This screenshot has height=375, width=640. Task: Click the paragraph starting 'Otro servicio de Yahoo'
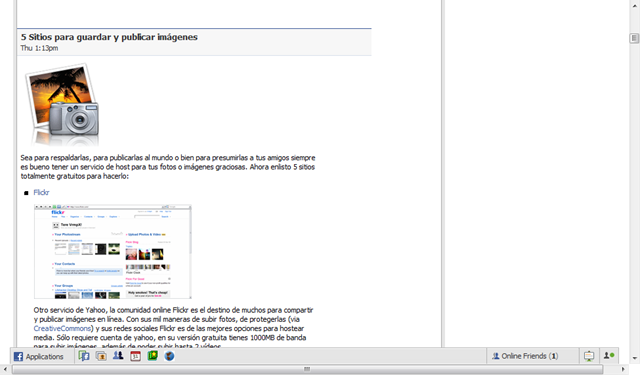pos(173,328)
